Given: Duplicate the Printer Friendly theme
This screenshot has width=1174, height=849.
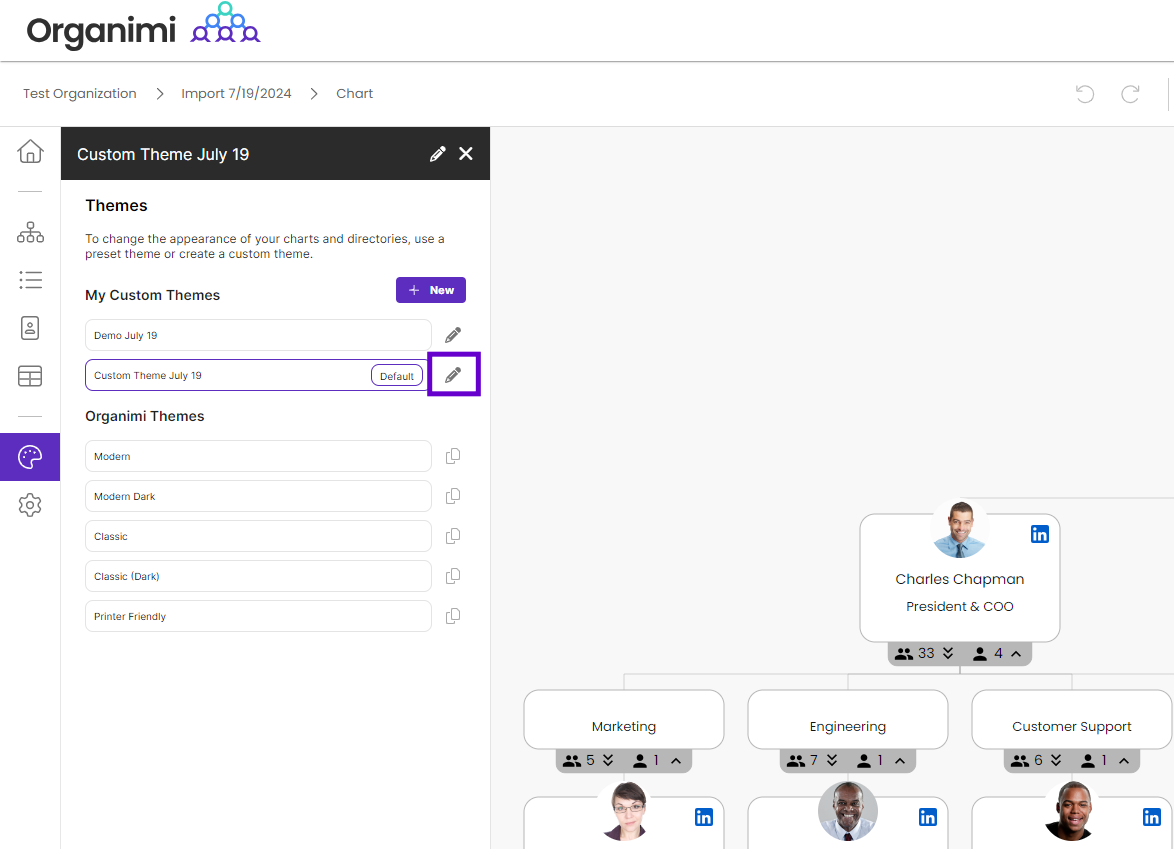Looking at the screenshot, I should (x=453, y=616).
